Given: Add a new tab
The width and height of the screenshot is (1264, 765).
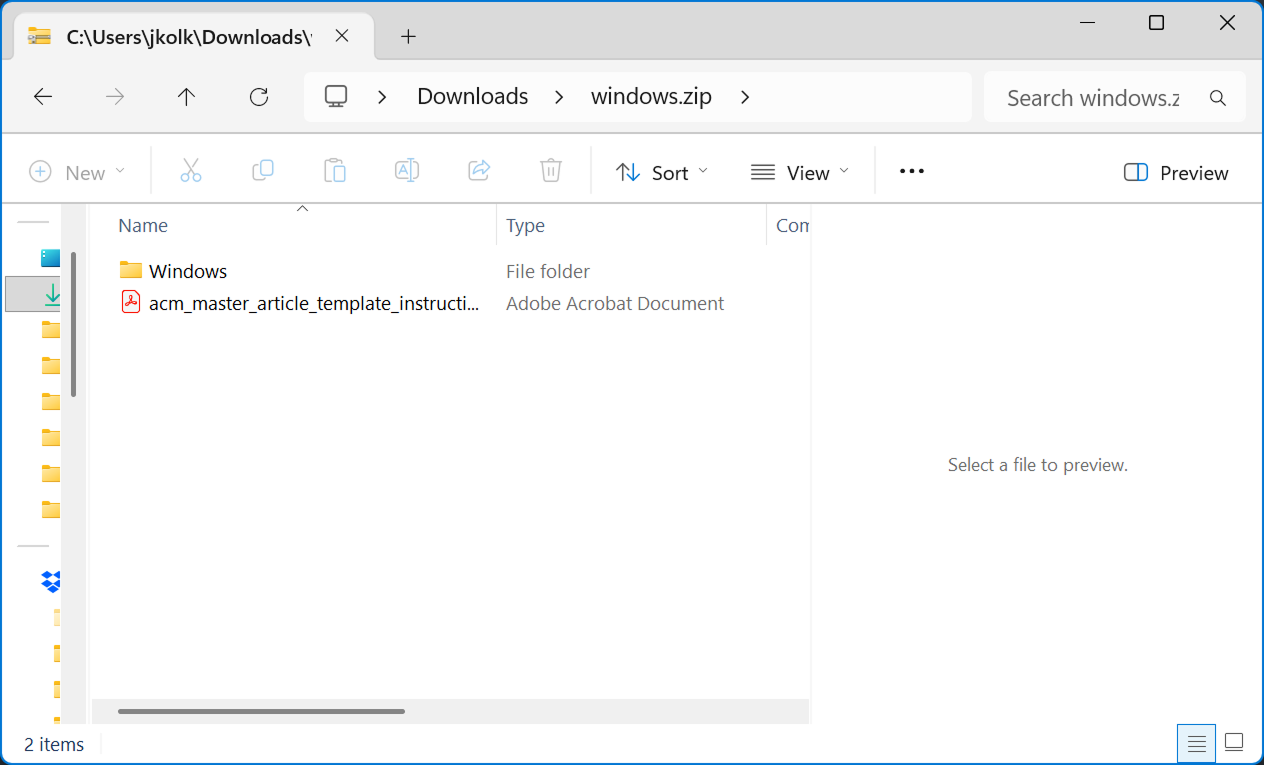Looking at the screenshot, I should [408, 37].
